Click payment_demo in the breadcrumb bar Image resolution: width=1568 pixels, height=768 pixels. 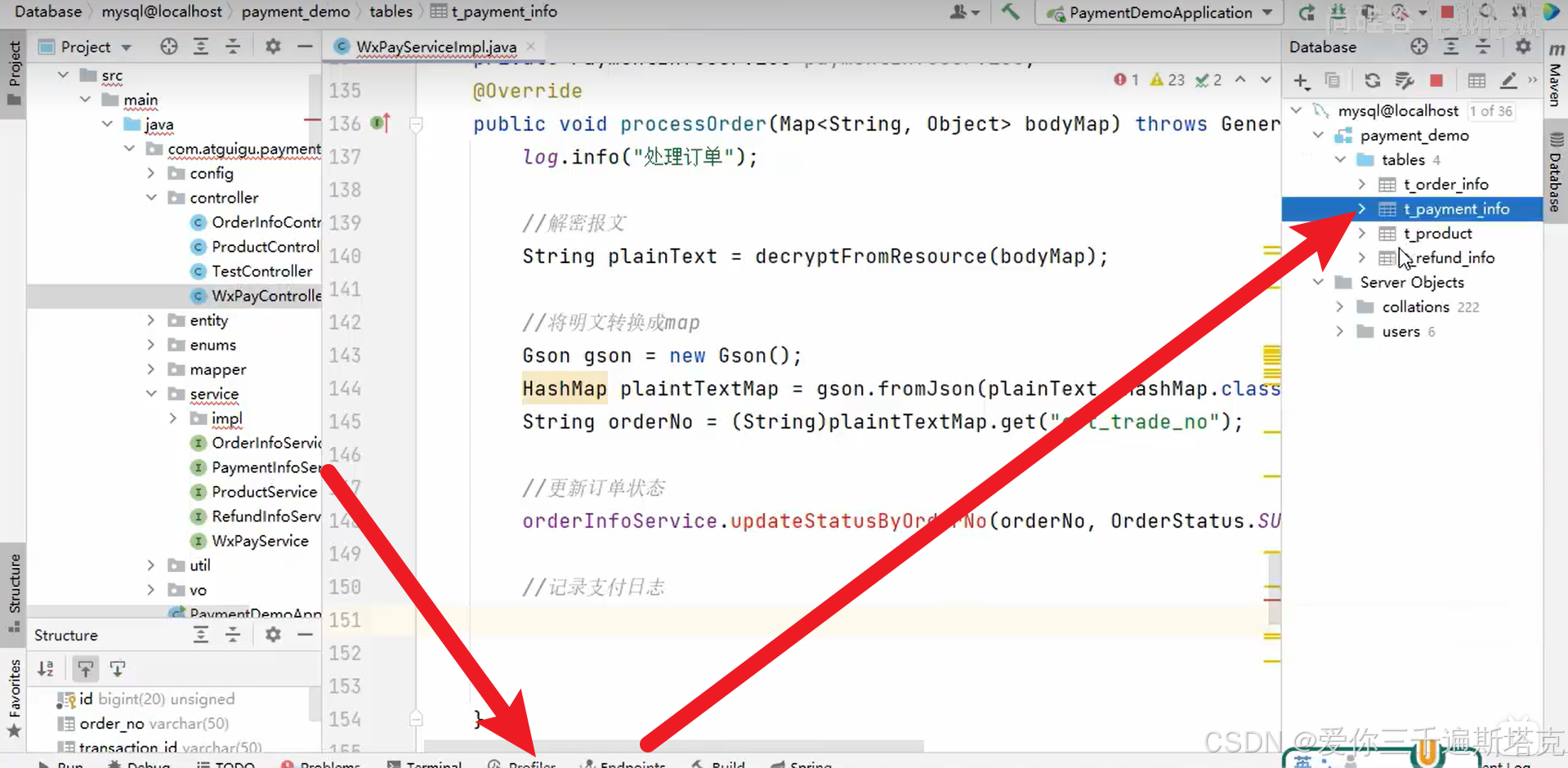click(x=296, y=11)
